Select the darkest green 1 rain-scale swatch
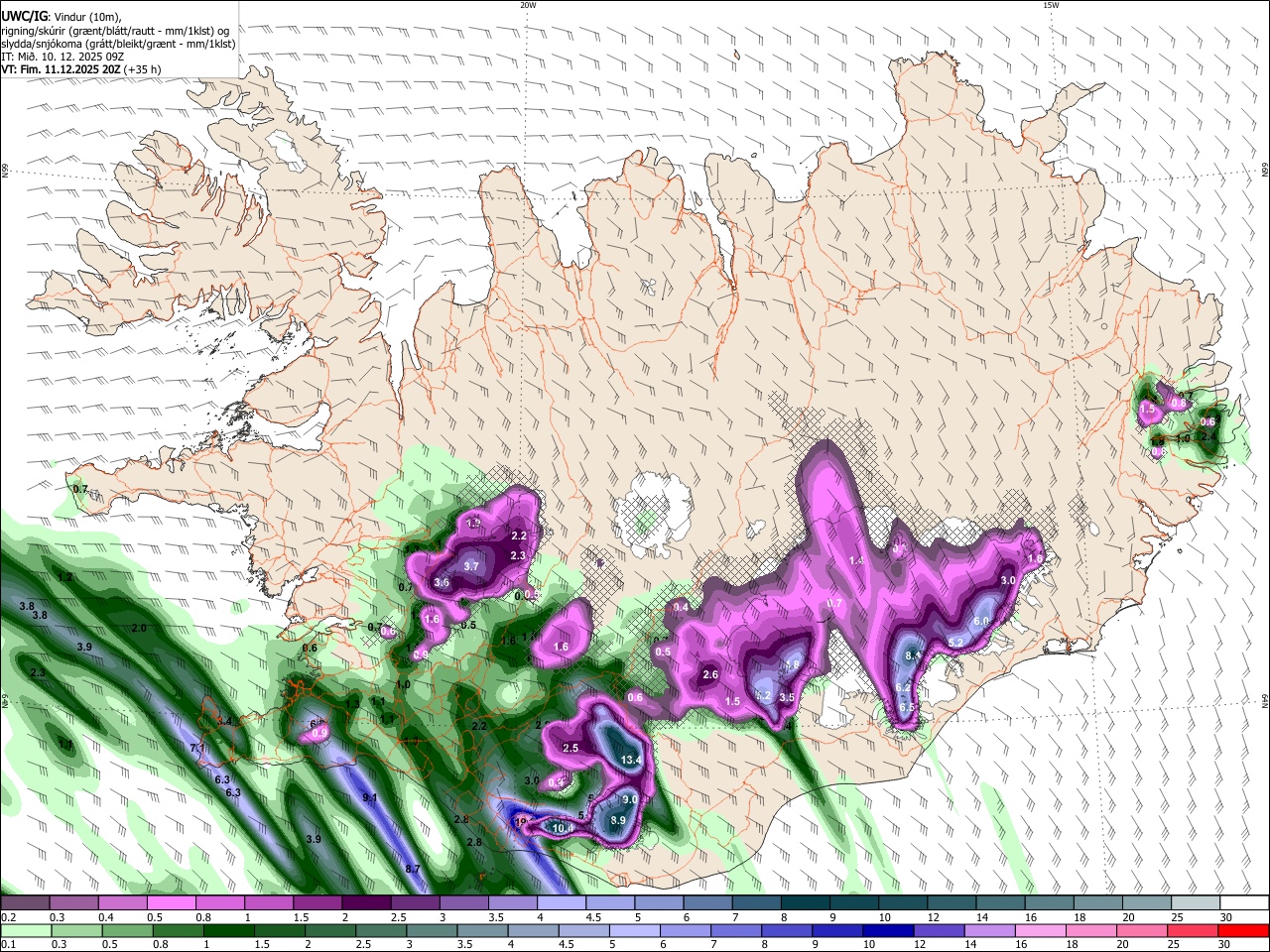The width and height of the screenshot is (1270, 952). [229, 931]
